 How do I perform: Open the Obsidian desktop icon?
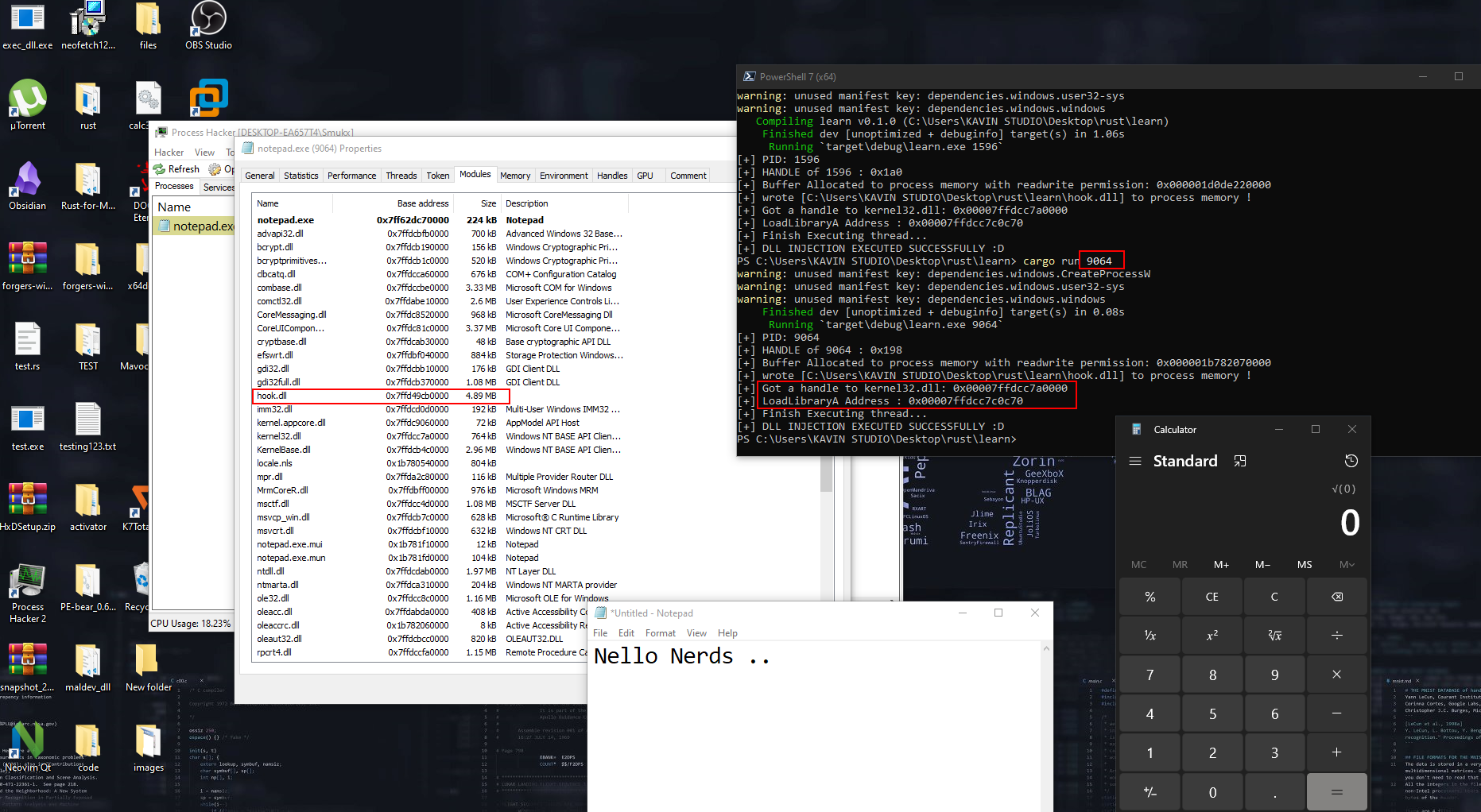(x=28, y=184)
